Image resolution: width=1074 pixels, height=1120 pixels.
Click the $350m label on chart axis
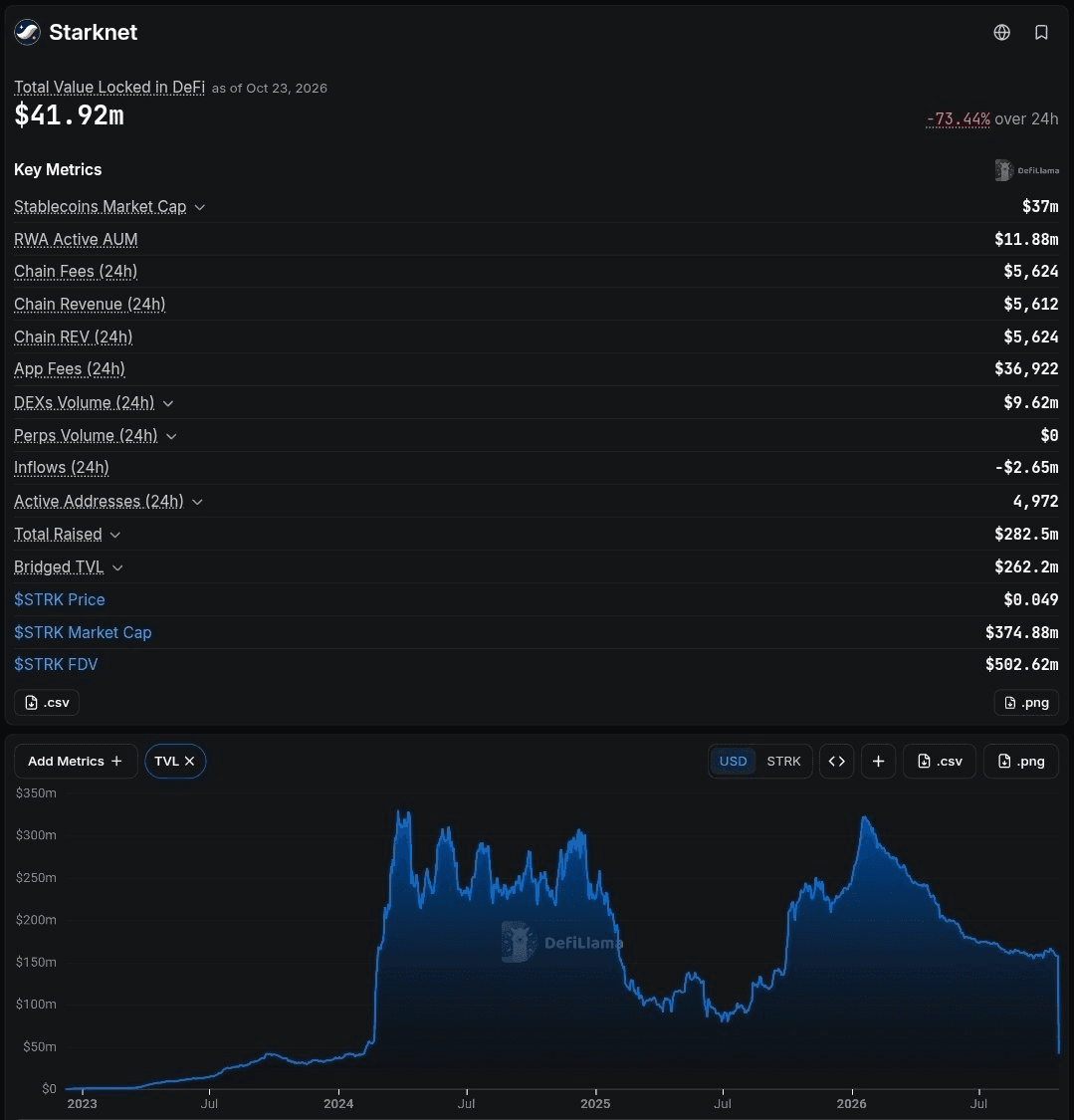(36, 793)
